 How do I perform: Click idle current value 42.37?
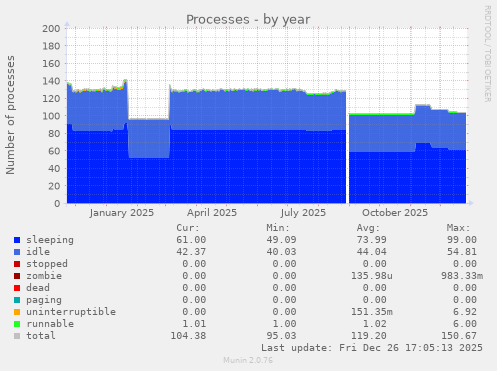(x=191, y=252)
